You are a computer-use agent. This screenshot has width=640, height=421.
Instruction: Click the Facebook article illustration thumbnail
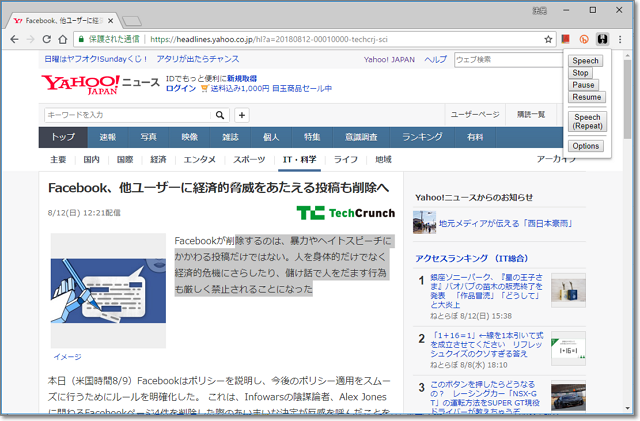click(108, 291)
